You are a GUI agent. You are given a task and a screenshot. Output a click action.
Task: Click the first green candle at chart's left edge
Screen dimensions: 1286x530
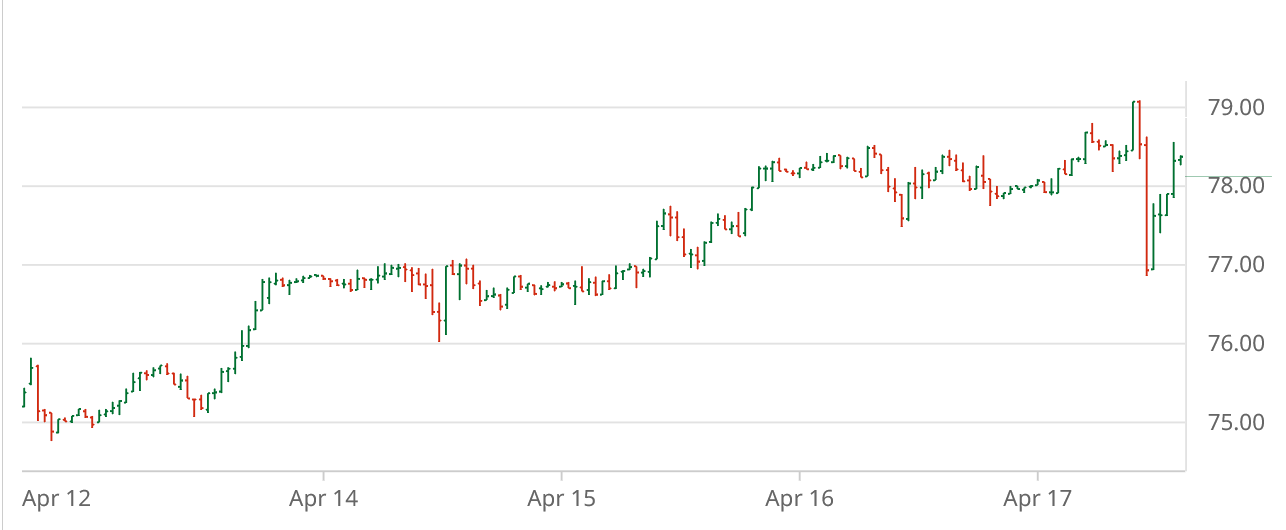tap(24, 398)
